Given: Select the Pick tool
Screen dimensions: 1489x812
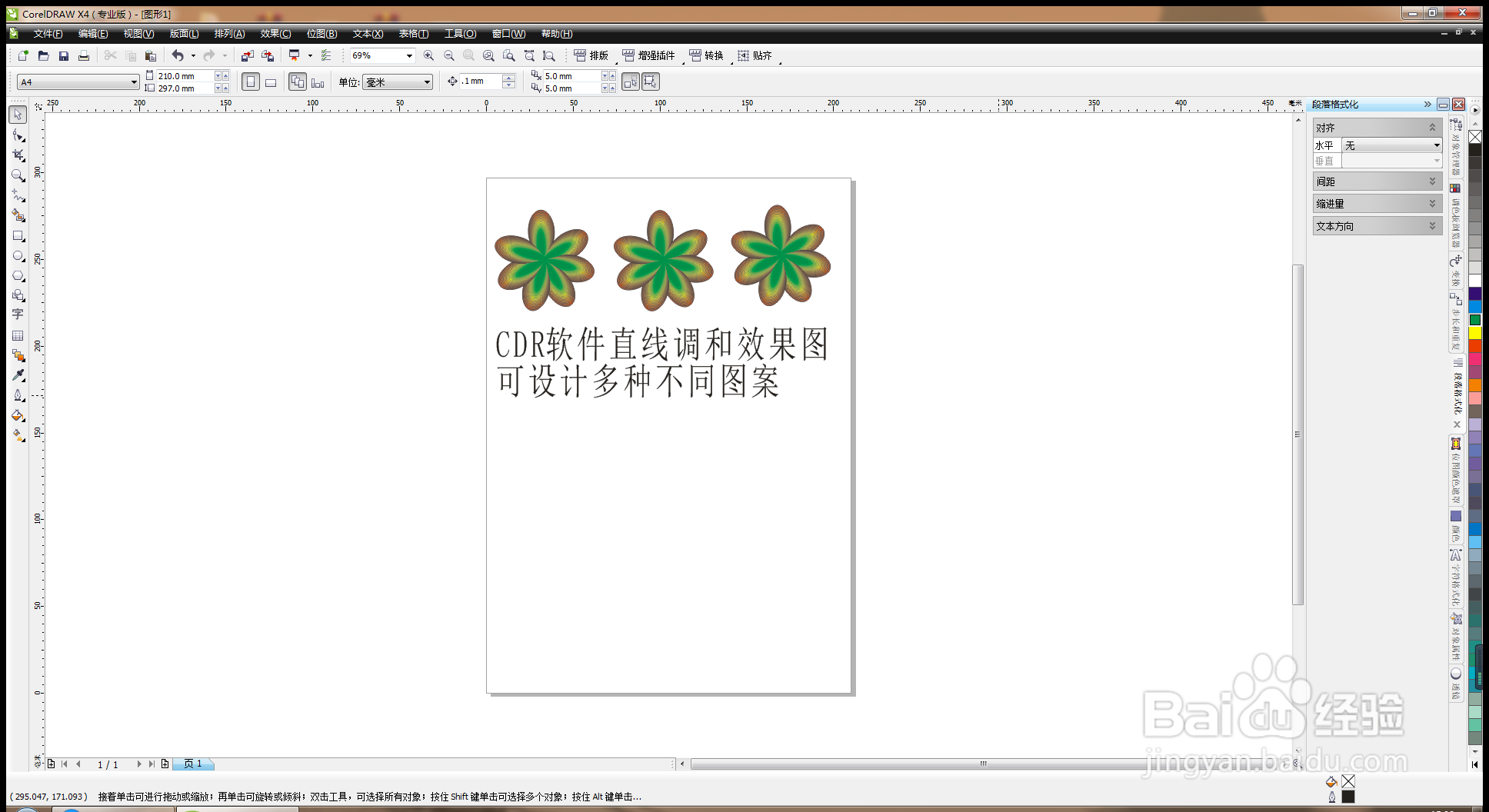Looking at the screenshot, I should point(18,115).
